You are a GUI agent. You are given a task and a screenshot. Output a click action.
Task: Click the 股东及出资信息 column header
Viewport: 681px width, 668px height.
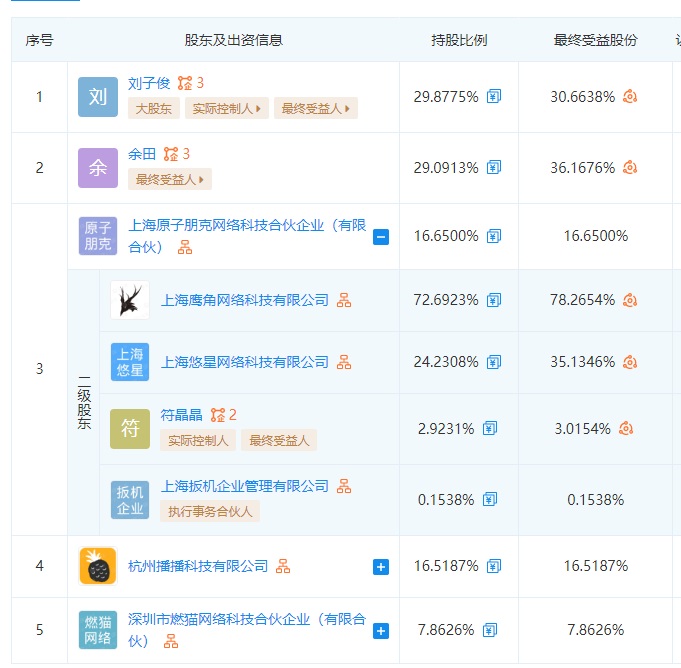pos(234,40)
